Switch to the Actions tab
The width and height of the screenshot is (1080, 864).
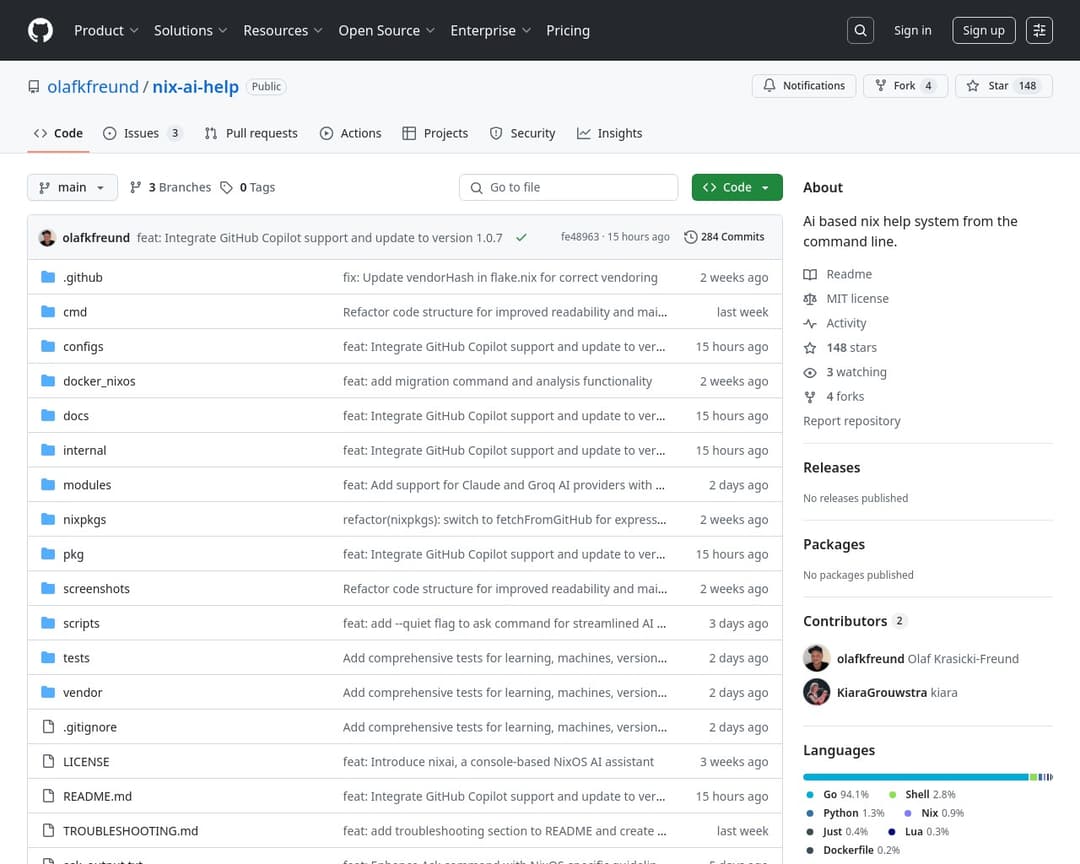pyautogui.click(x=351, y=133)
